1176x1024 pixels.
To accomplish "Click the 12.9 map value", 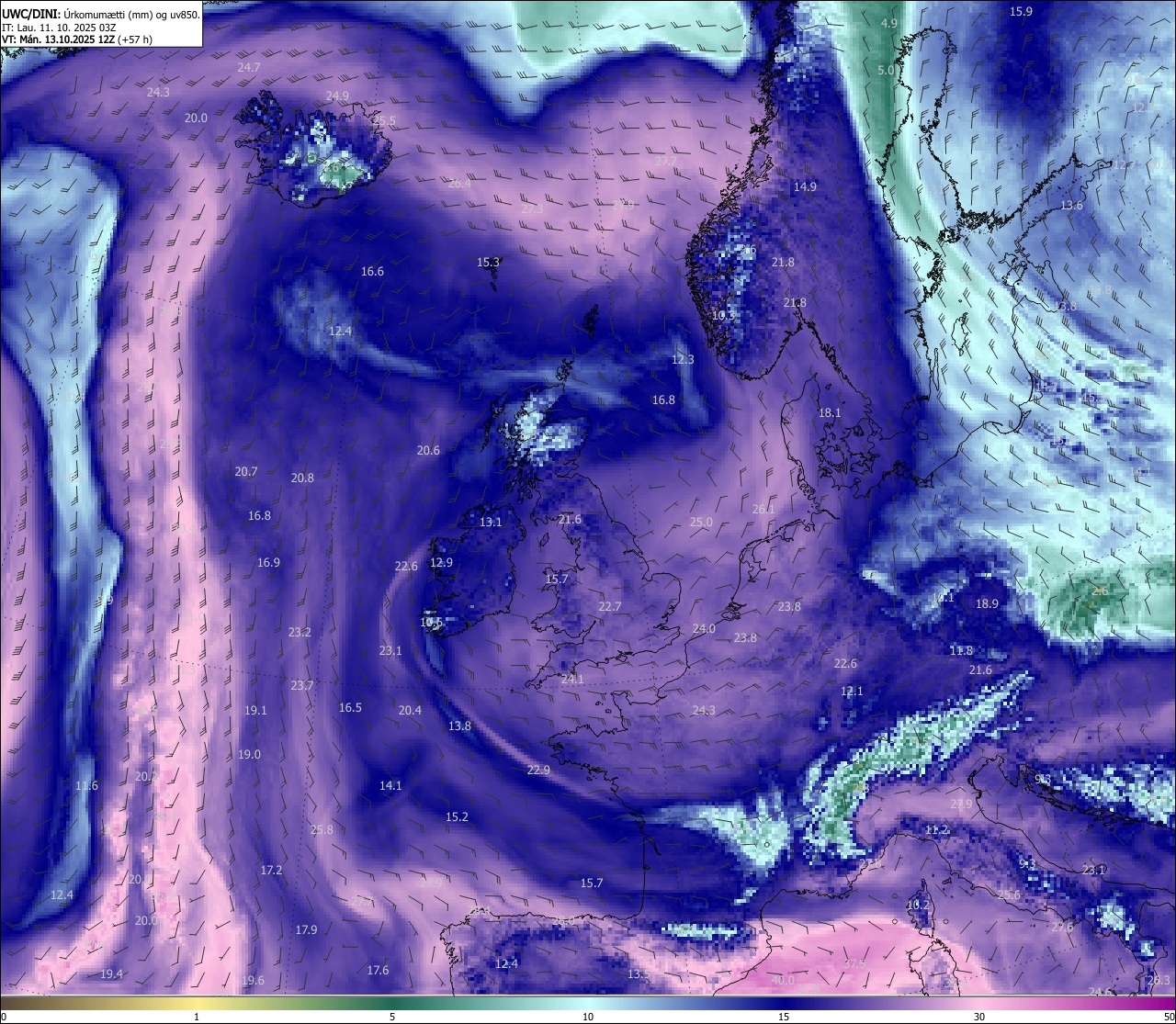I will [x=441, y=563].
